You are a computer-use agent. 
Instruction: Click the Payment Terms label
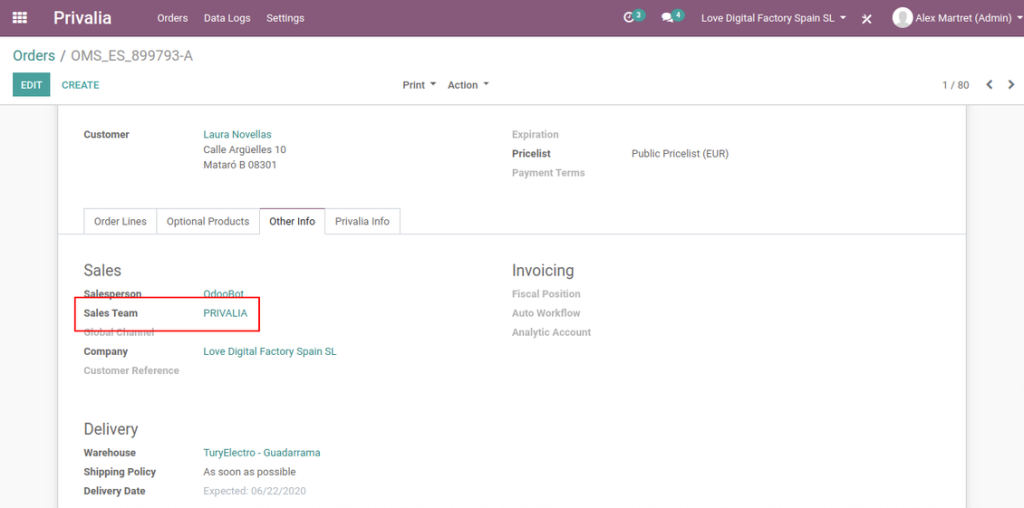tap(549, 172)
